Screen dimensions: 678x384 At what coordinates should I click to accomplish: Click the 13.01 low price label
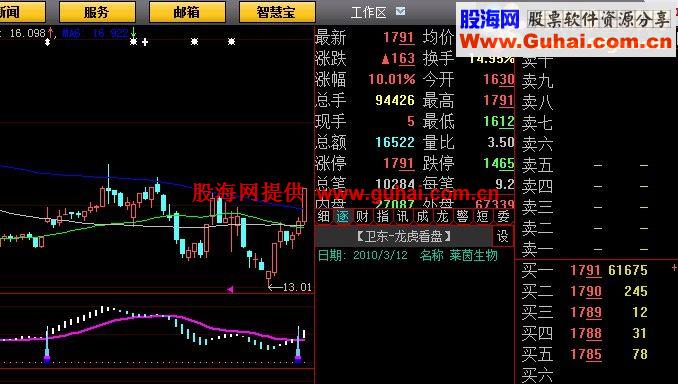(x=297, y=287)
